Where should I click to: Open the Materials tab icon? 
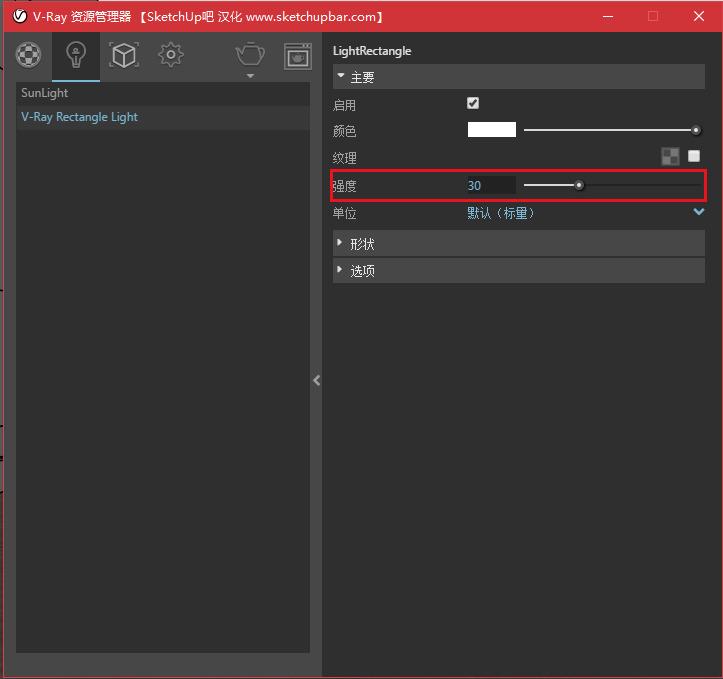29,55
